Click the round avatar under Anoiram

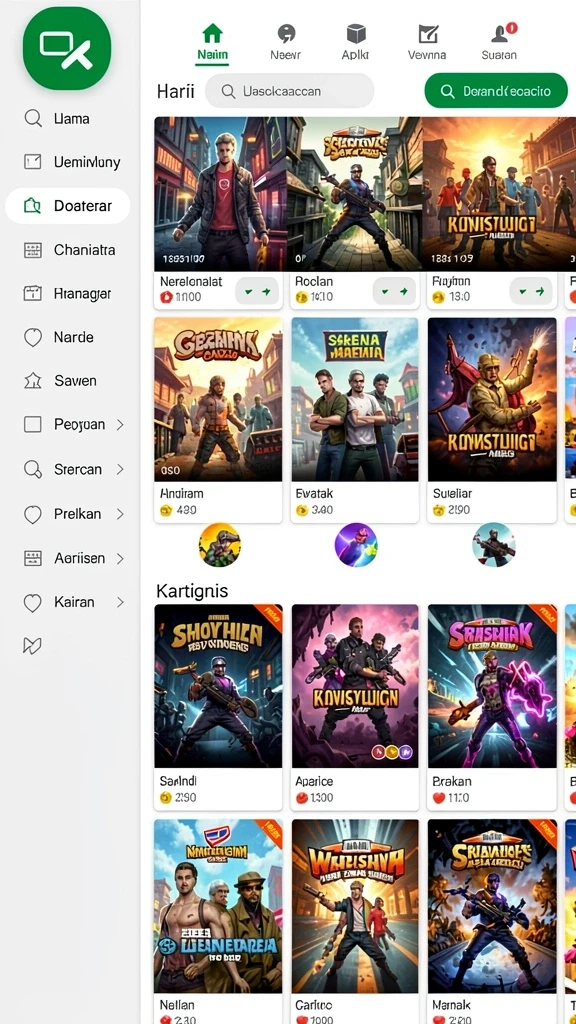(219, 545)
